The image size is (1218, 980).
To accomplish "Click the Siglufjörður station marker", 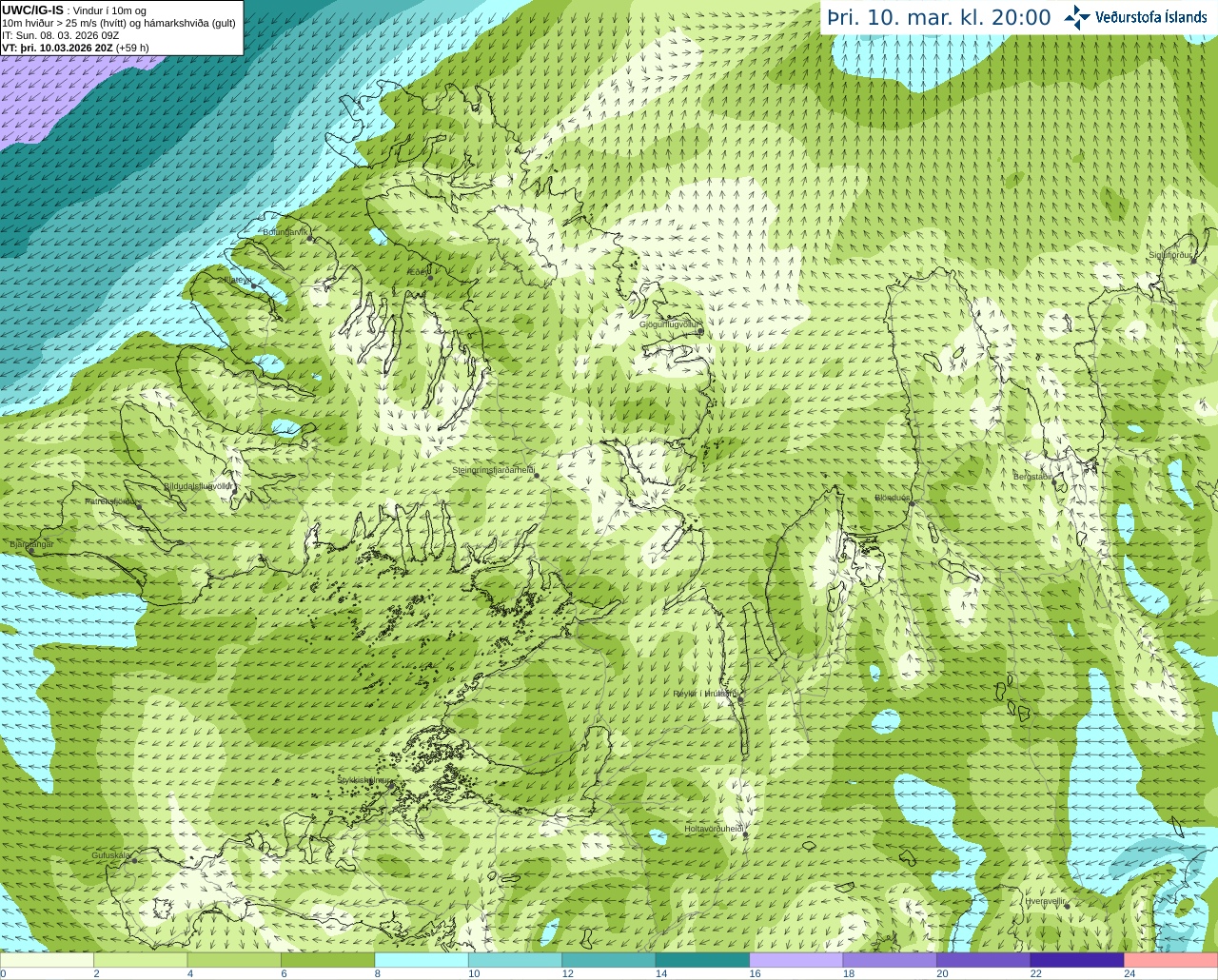I will coord(1193,261).
